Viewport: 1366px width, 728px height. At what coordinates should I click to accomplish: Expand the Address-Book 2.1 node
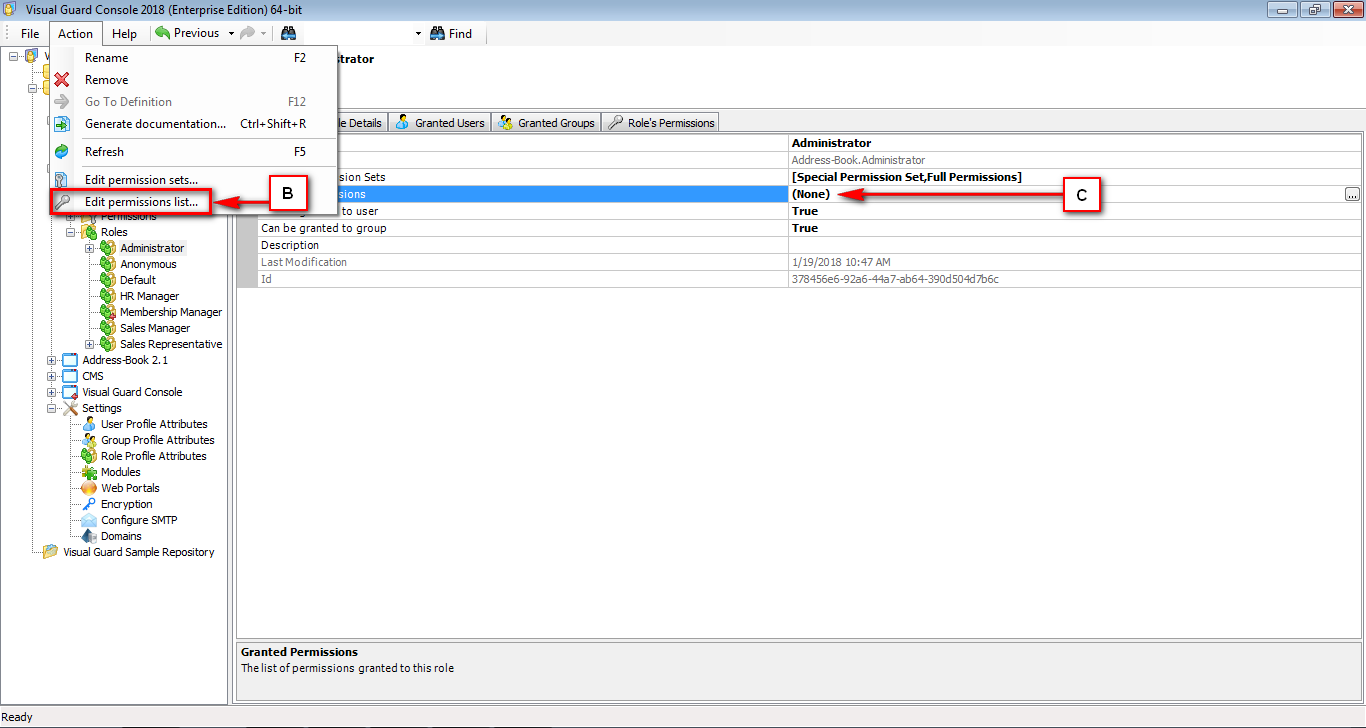(x=51, y=359)
